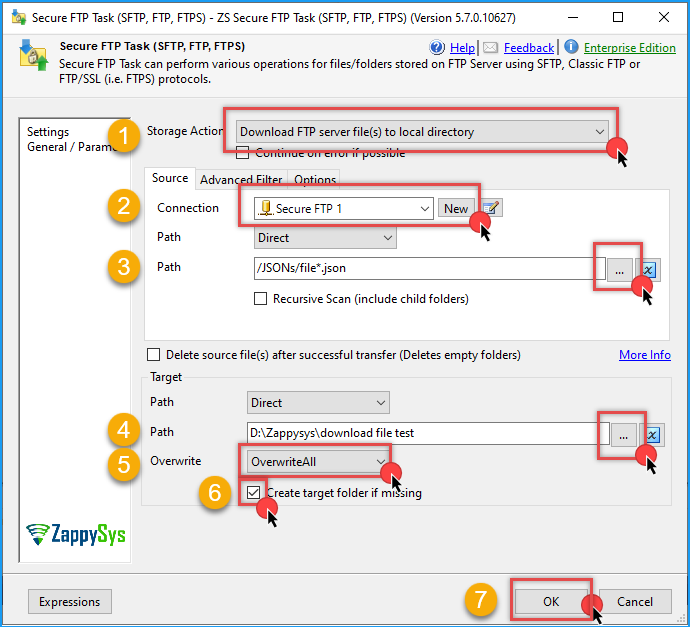Click the Expressions button
This screenshot has height=627, width=690.
(70, 601)
